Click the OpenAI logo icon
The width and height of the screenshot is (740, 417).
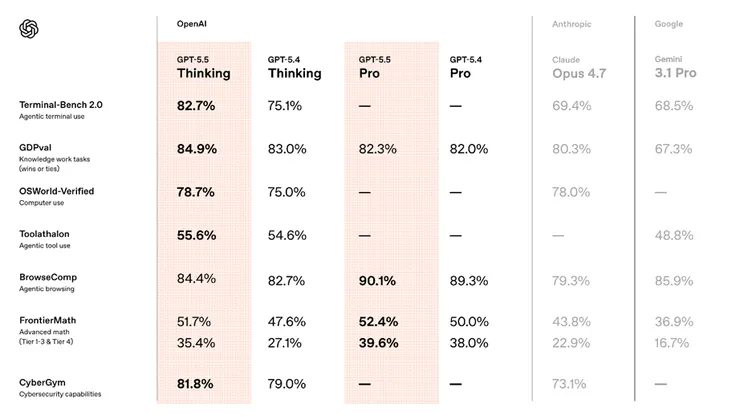pos(29,29)
